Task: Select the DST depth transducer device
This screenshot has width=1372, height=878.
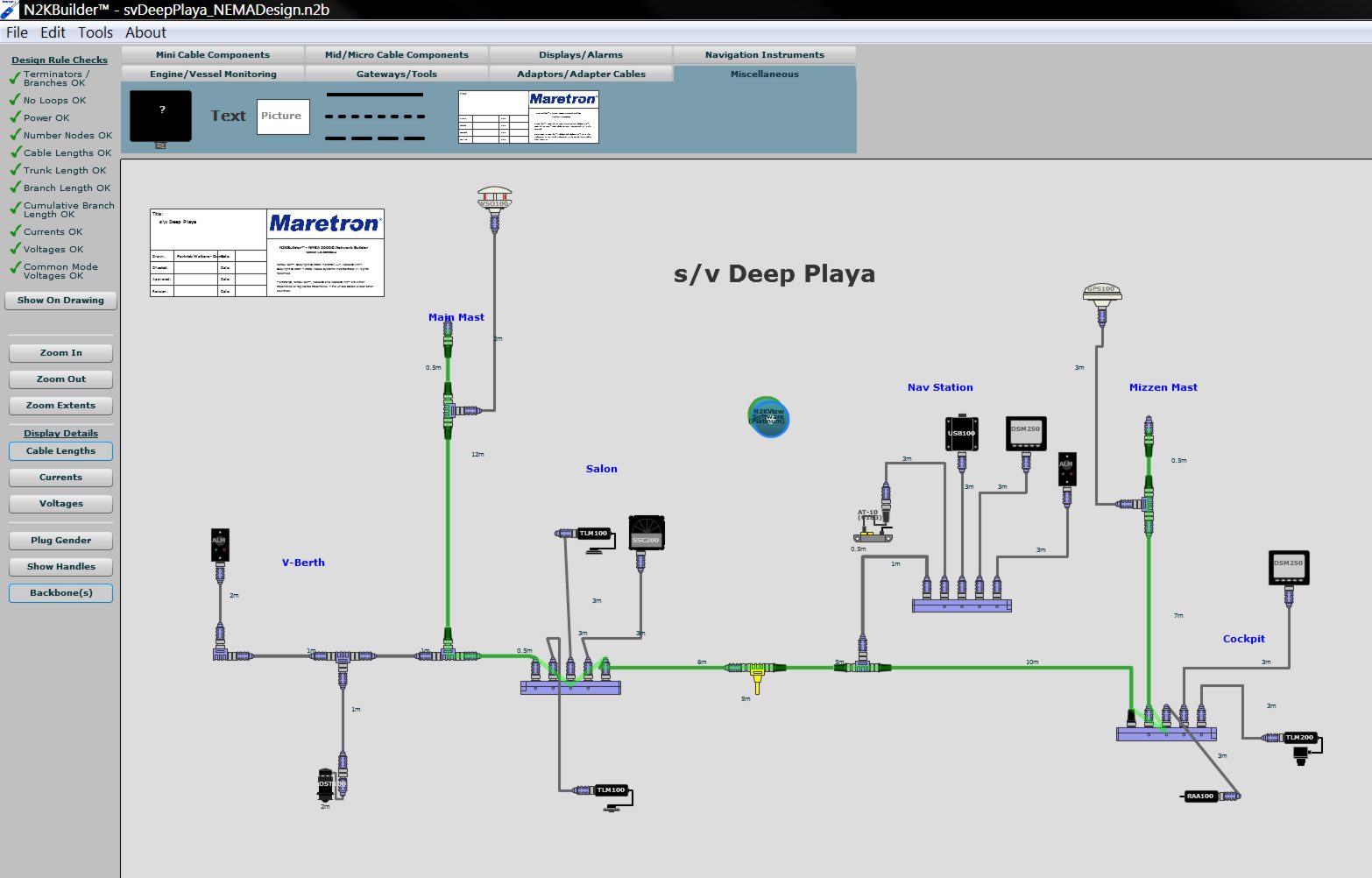Action: tap(326, 783)
